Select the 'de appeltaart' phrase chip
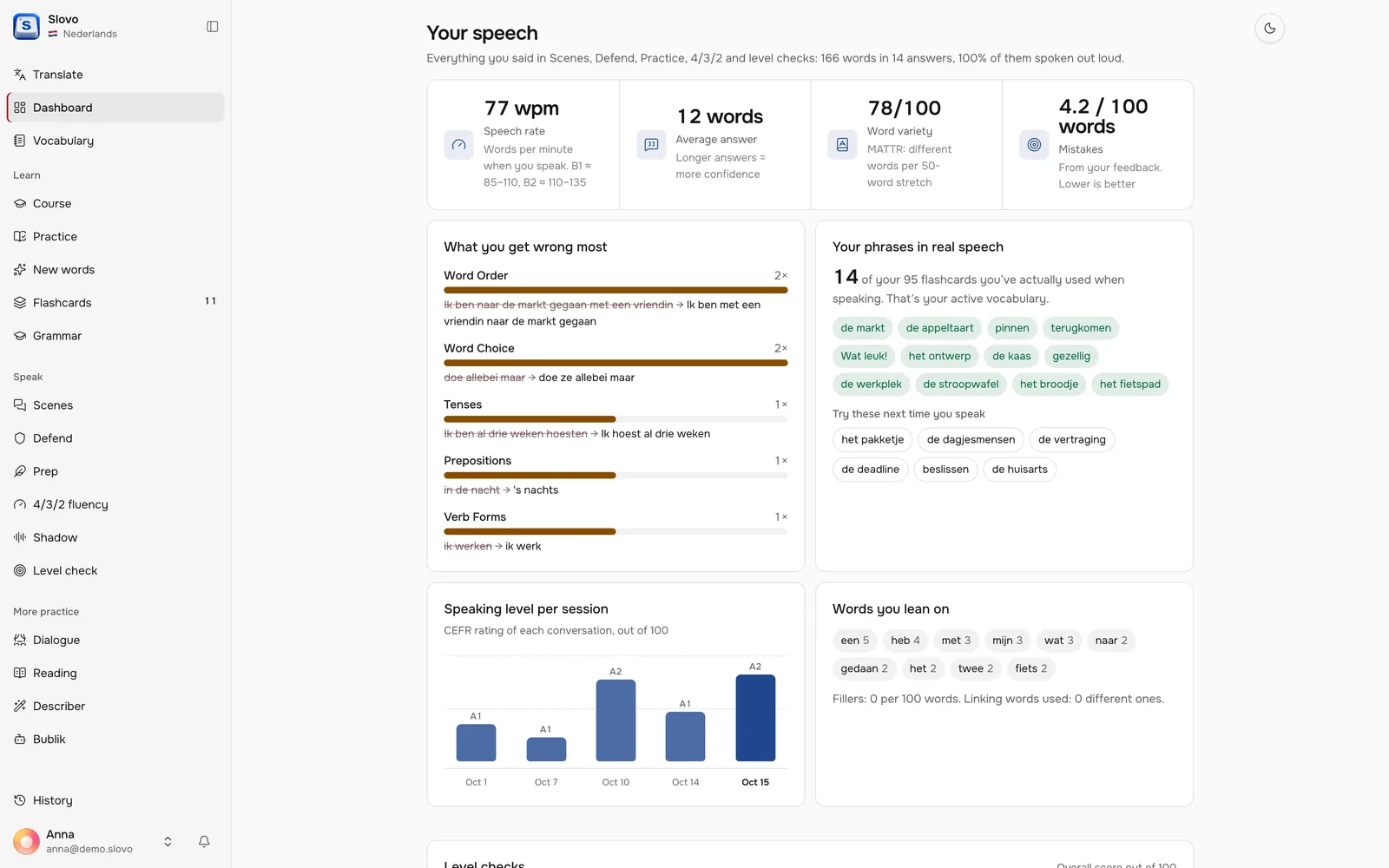This screenshot has height=868, width=1389. pyautogui.click(x=939, y=328)
